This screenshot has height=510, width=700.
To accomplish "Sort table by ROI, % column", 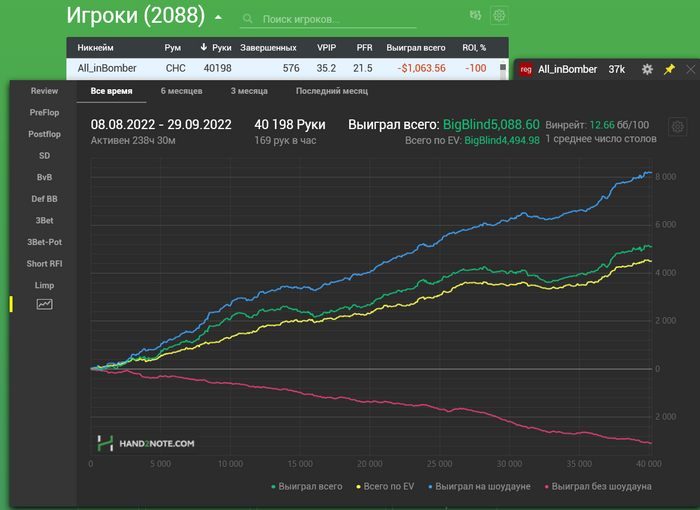I will click(474, 48).
